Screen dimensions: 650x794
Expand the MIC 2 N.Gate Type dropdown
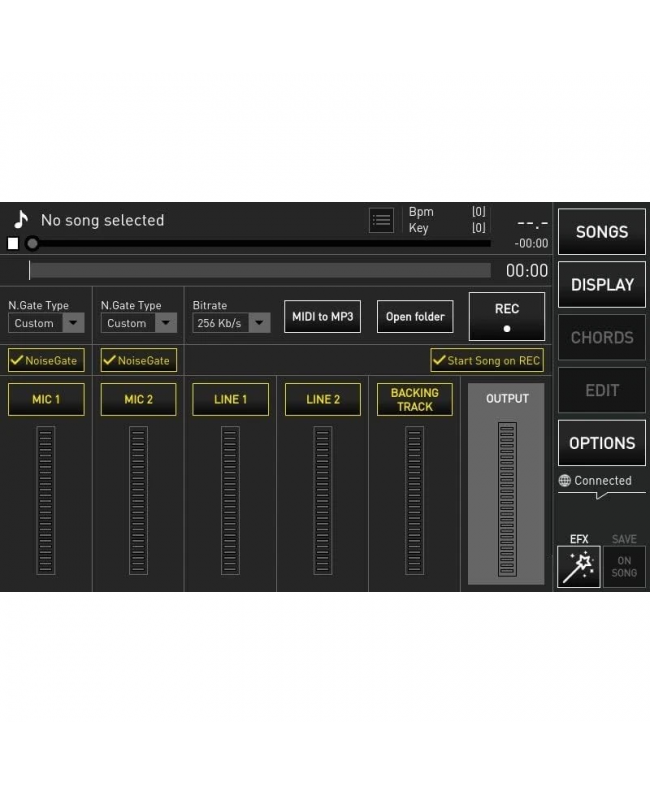[166, 323]
